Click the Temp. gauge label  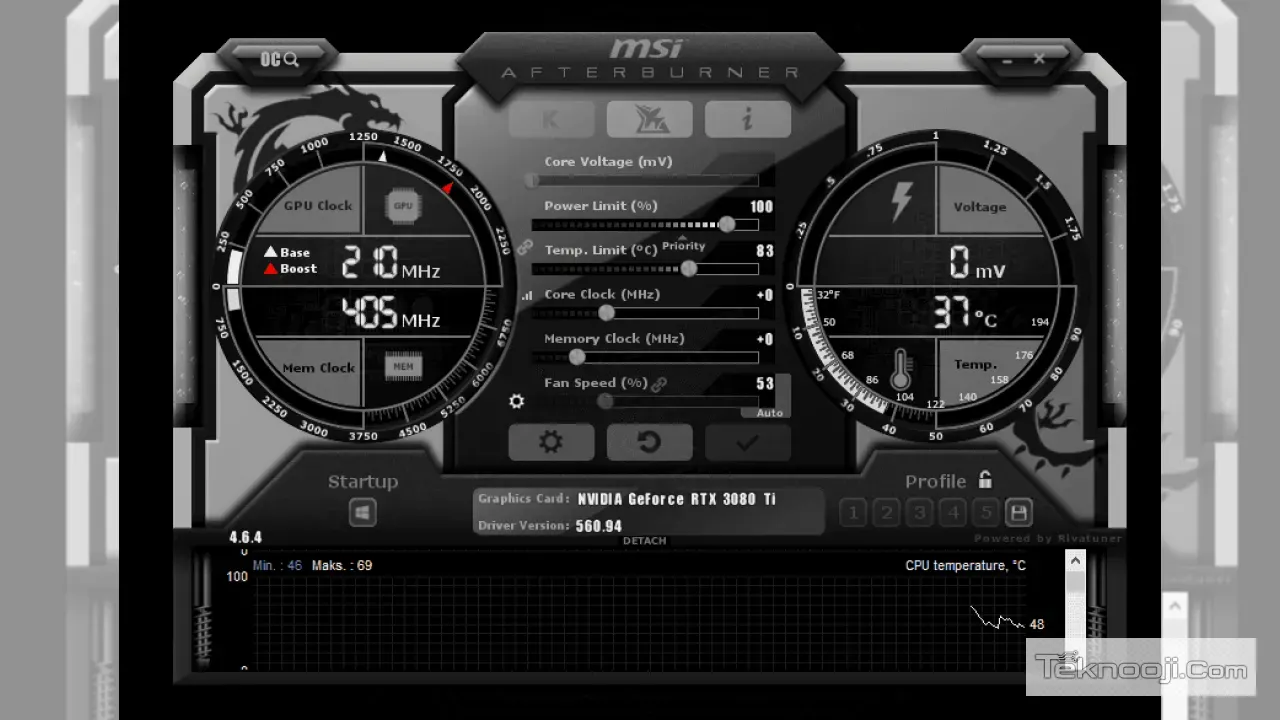pos(975,365)
